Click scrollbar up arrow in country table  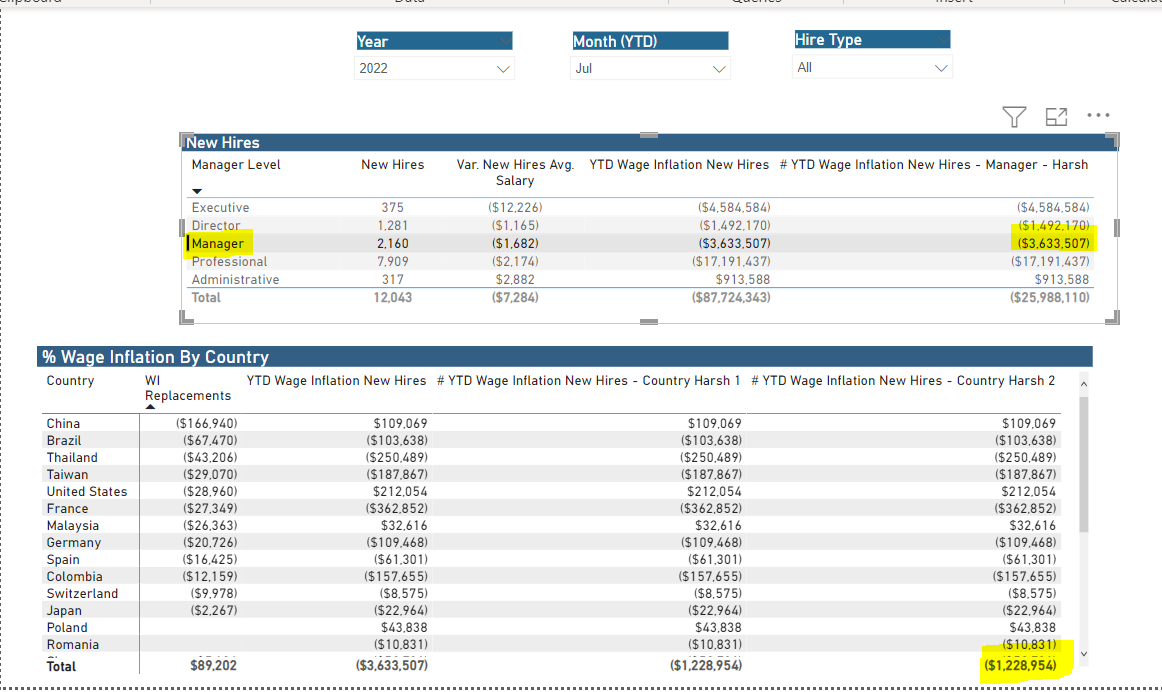coord(1083,384)
